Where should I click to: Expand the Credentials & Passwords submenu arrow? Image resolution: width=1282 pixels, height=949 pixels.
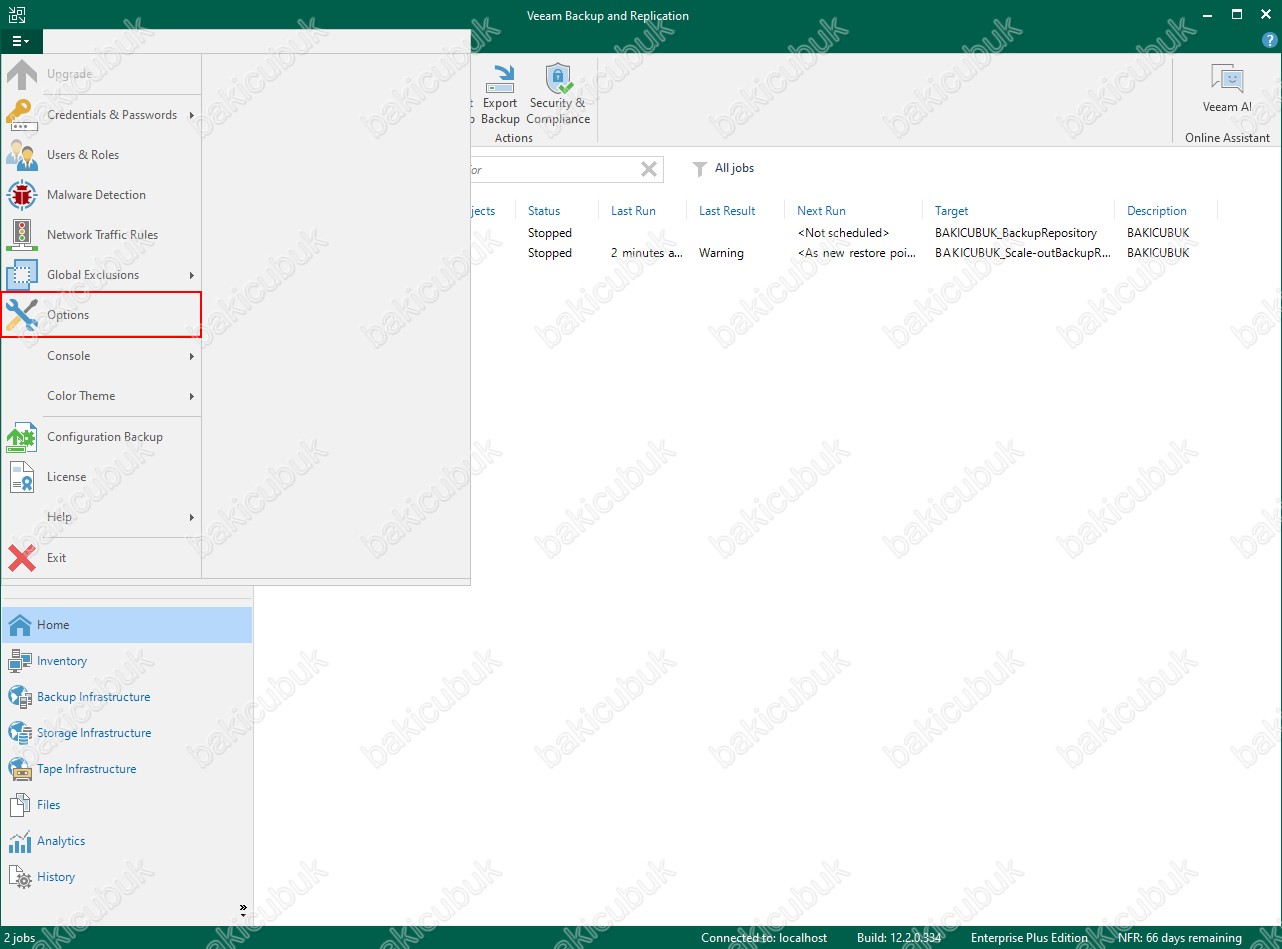pyautogui.click(x=192, y=115)
